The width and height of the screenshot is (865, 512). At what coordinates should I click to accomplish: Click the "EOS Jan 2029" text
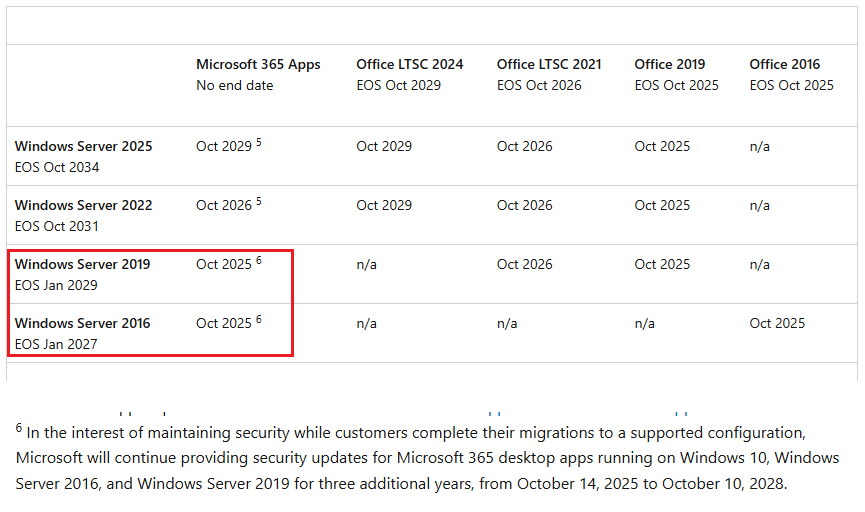(x=56, y=285)
